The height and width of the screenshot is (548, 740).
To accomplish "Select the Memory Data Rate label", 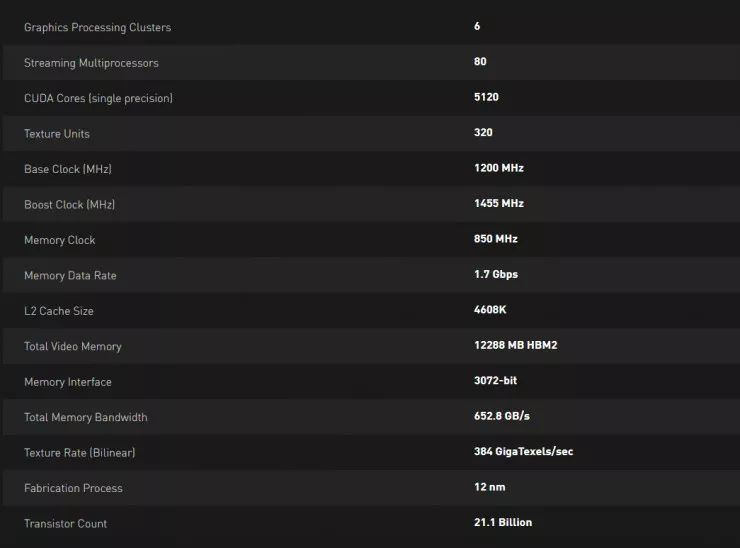I will click(70, 275).
